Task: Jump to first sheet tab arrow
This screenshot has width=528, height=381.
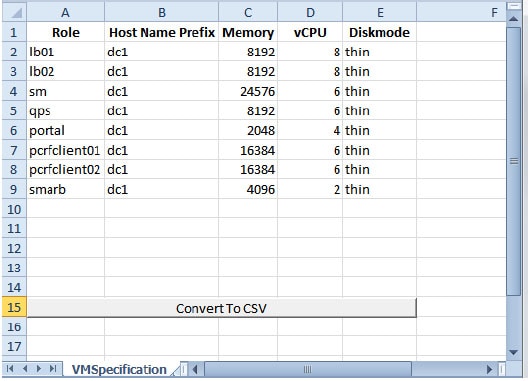Action: [x=10, y=369]
